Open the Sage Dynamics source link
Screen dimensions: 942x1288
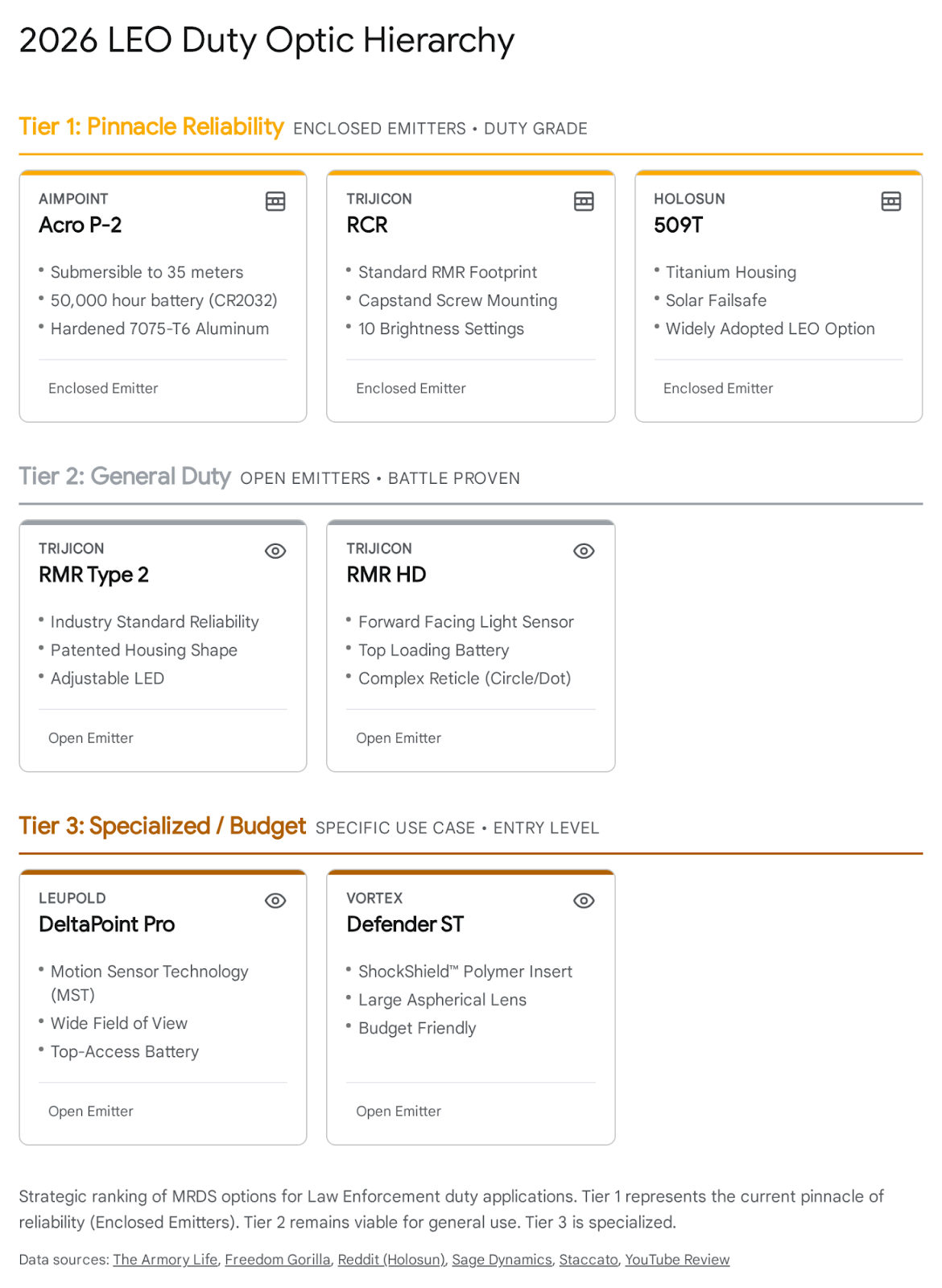(502, 1260)
